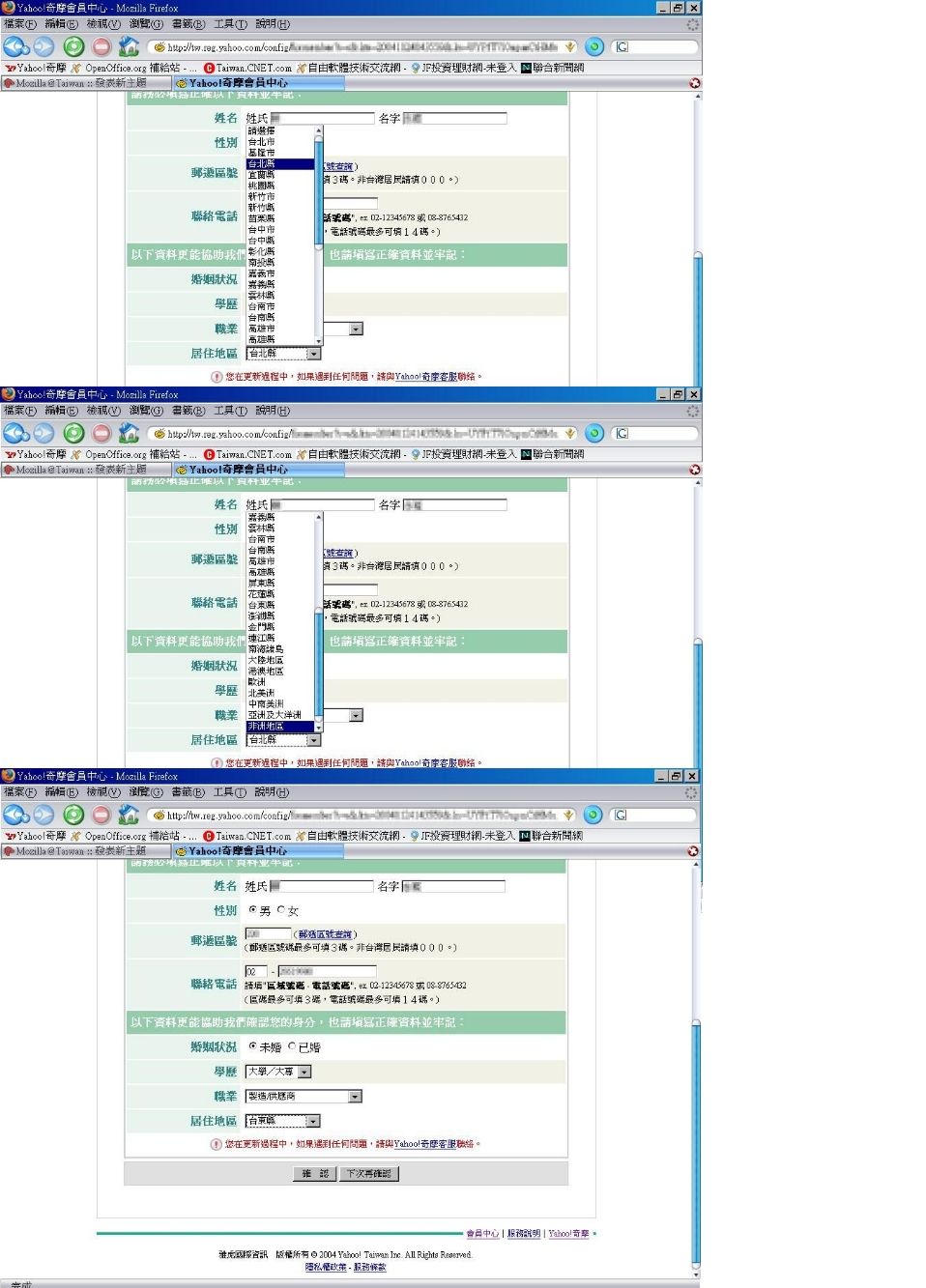Open the 書籤 menu in the top window
This screenshot has width=926, height=1288.
click(188, 24)
